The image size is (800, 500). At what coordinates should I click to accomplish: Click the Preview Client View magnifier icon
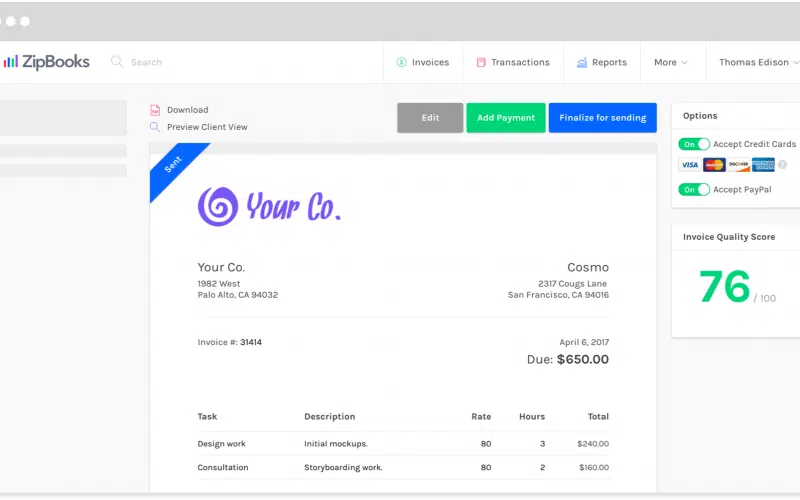pyautogui.click(x=155, y=127)
